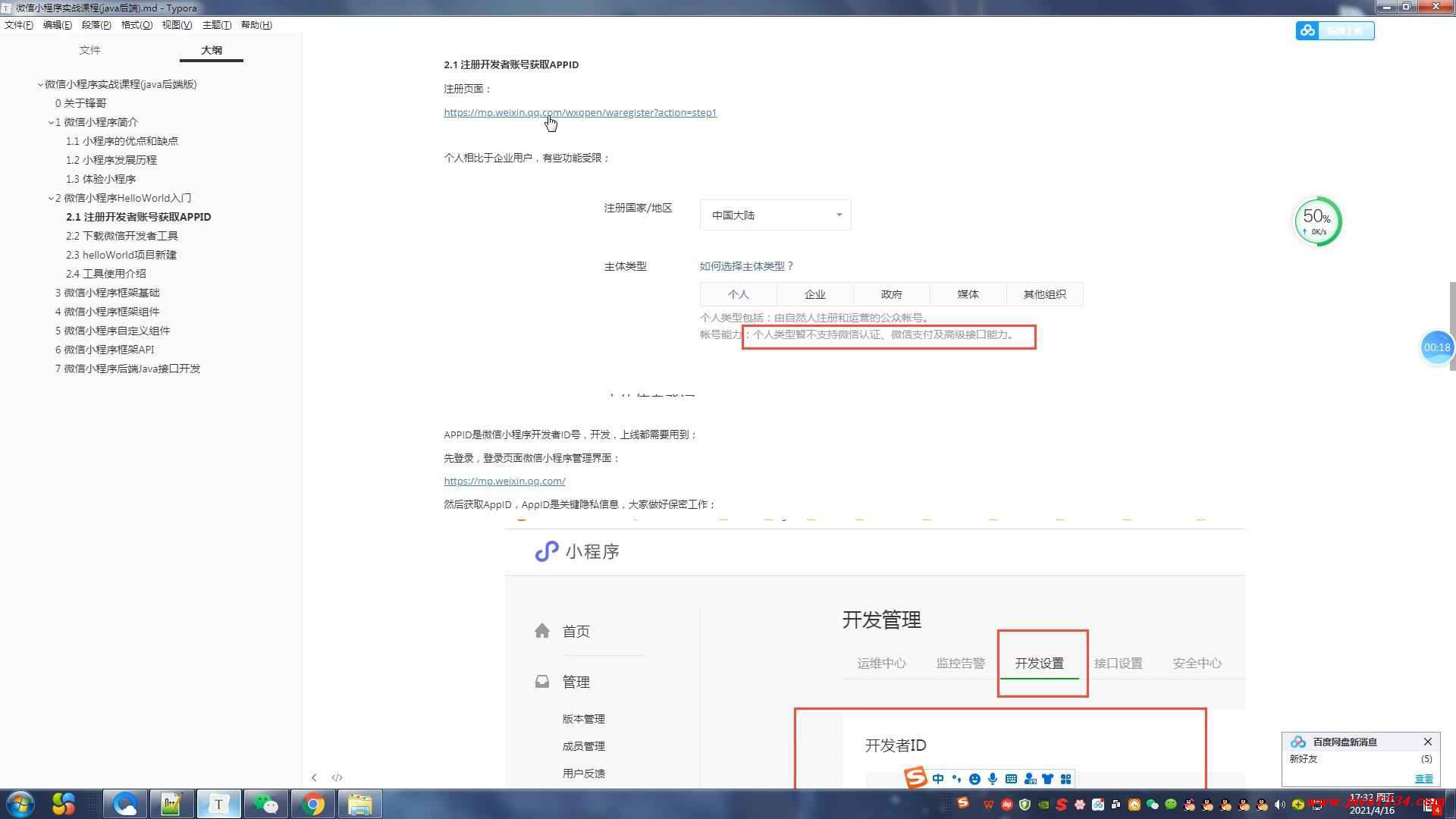Open the Sogou toolbox grid icon
Screen dimensions: 1456x819
point(1065,779)
